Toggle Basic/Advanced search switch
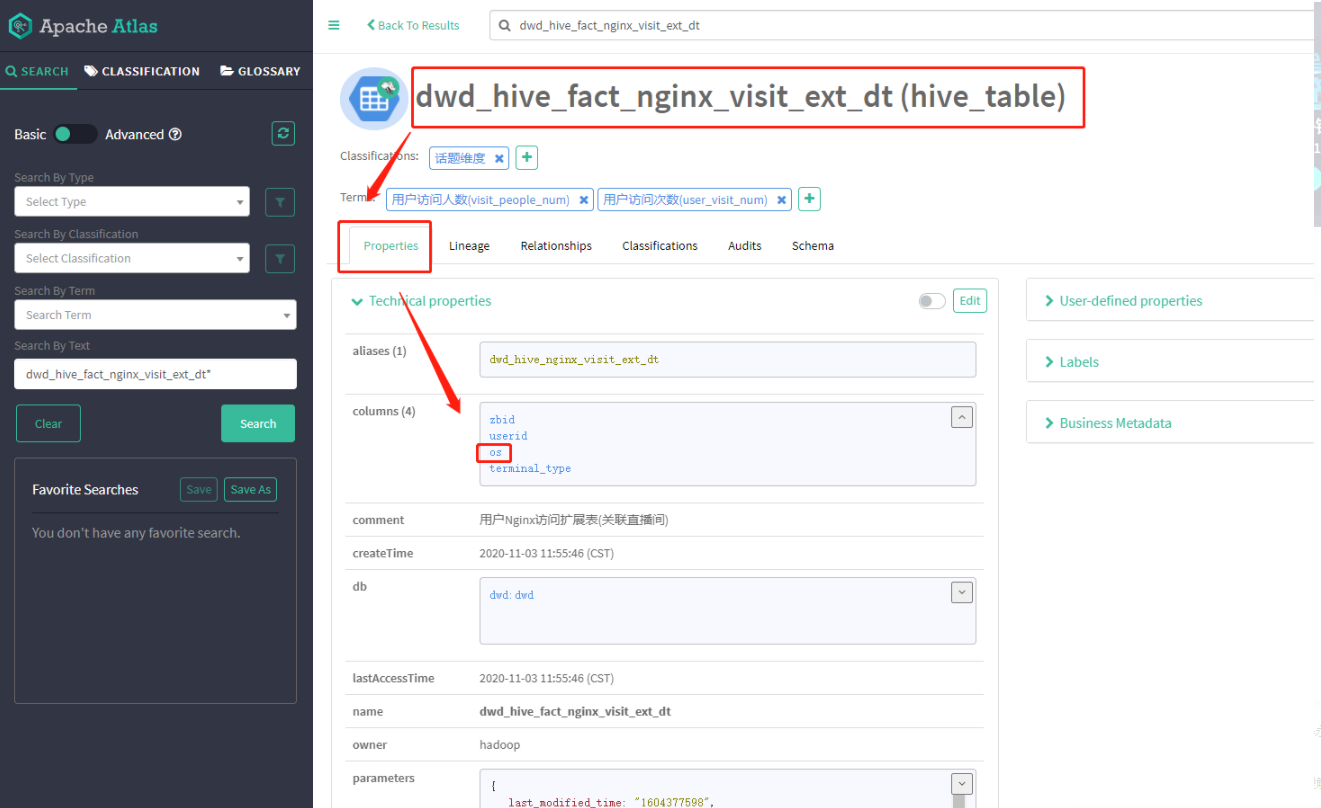The height and width of the screenshot is (808, 1321). (75, 134)
